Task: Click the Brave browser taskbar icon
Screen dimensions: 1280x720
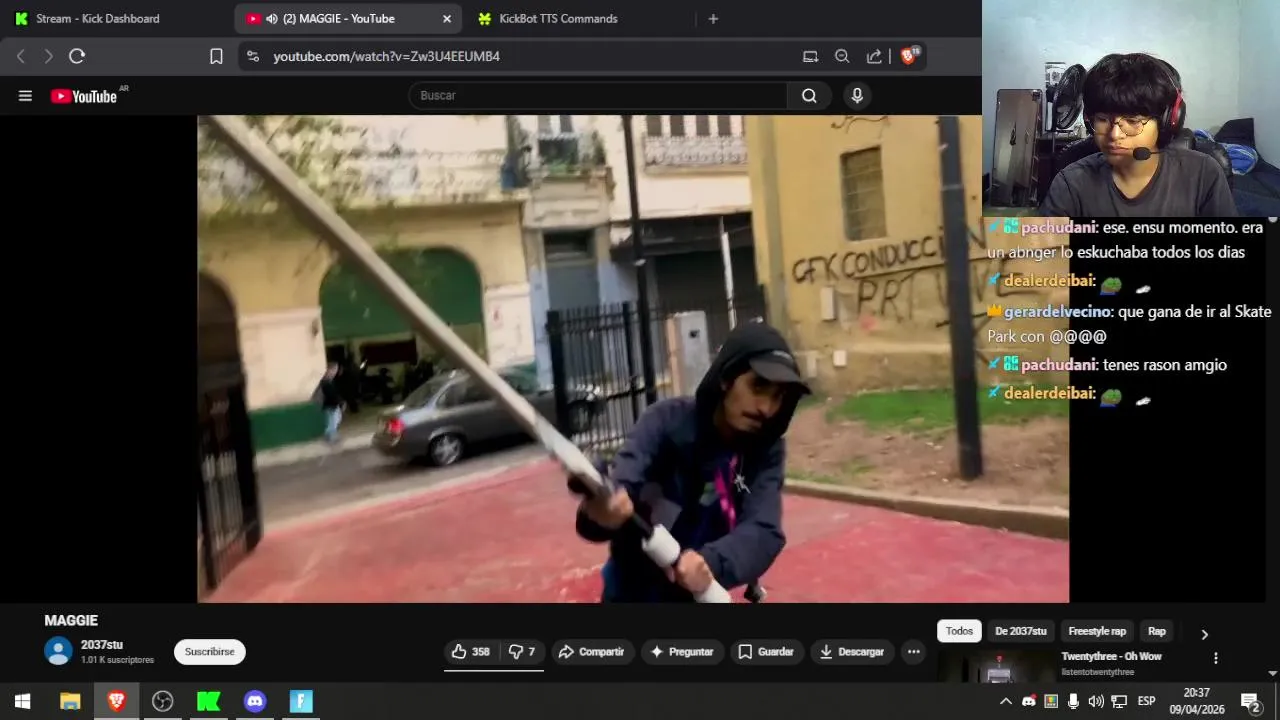Action: coord(116,702)
